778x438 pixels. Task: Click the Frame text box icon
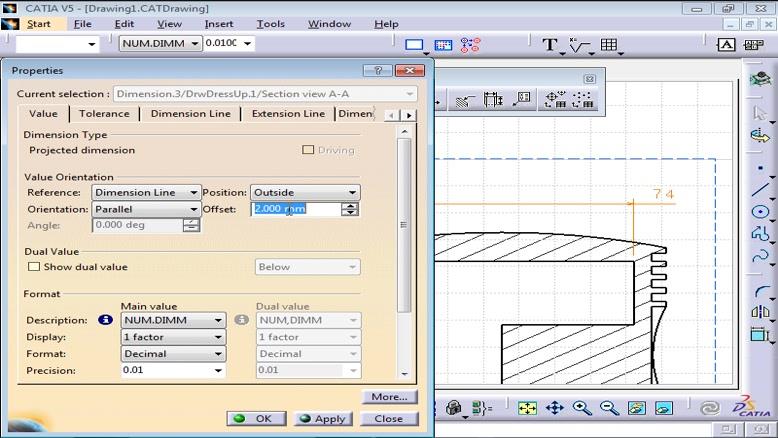click(726, 45)
